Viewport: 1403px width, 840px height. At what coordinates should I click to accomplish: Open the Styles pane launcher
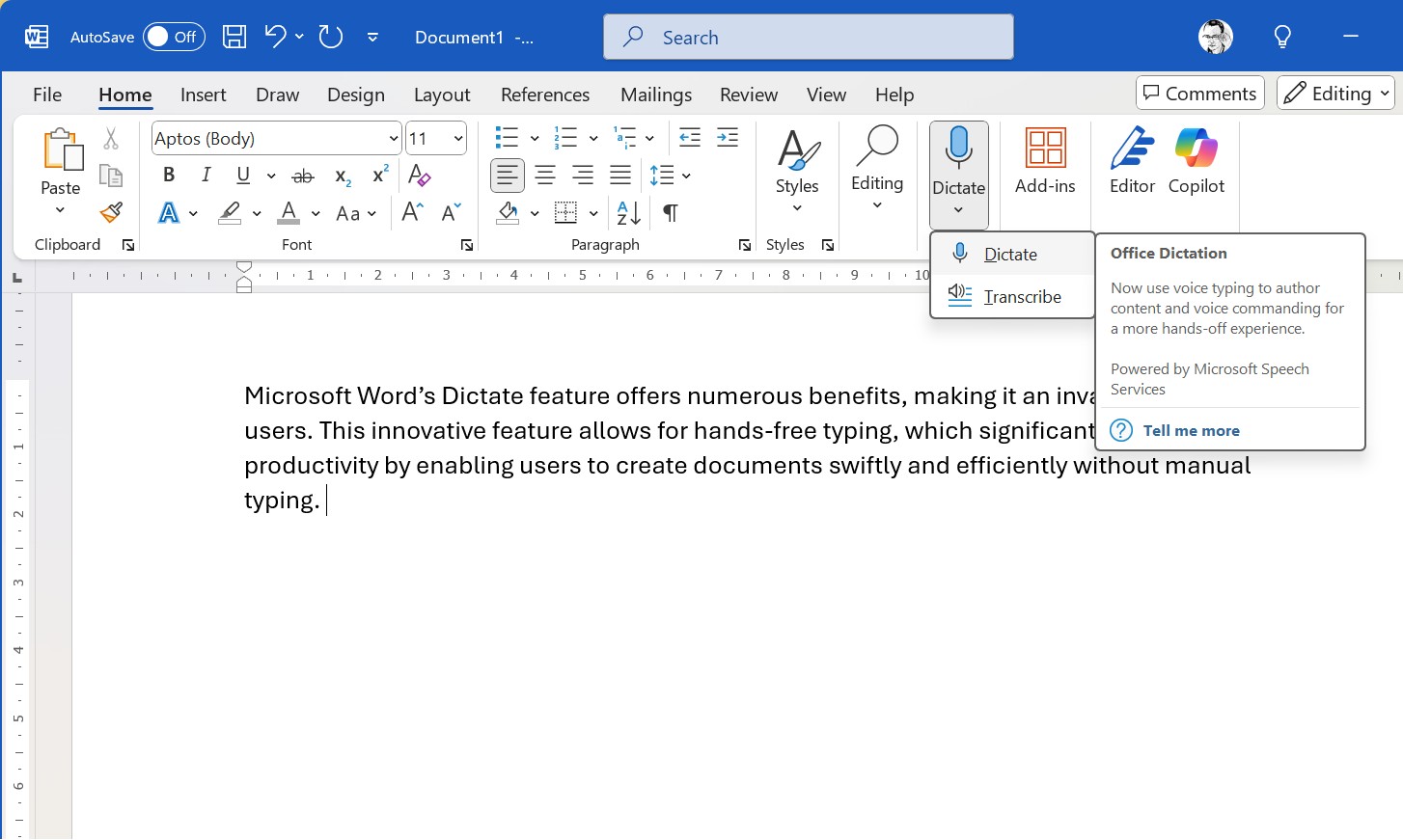pos(828,246)
